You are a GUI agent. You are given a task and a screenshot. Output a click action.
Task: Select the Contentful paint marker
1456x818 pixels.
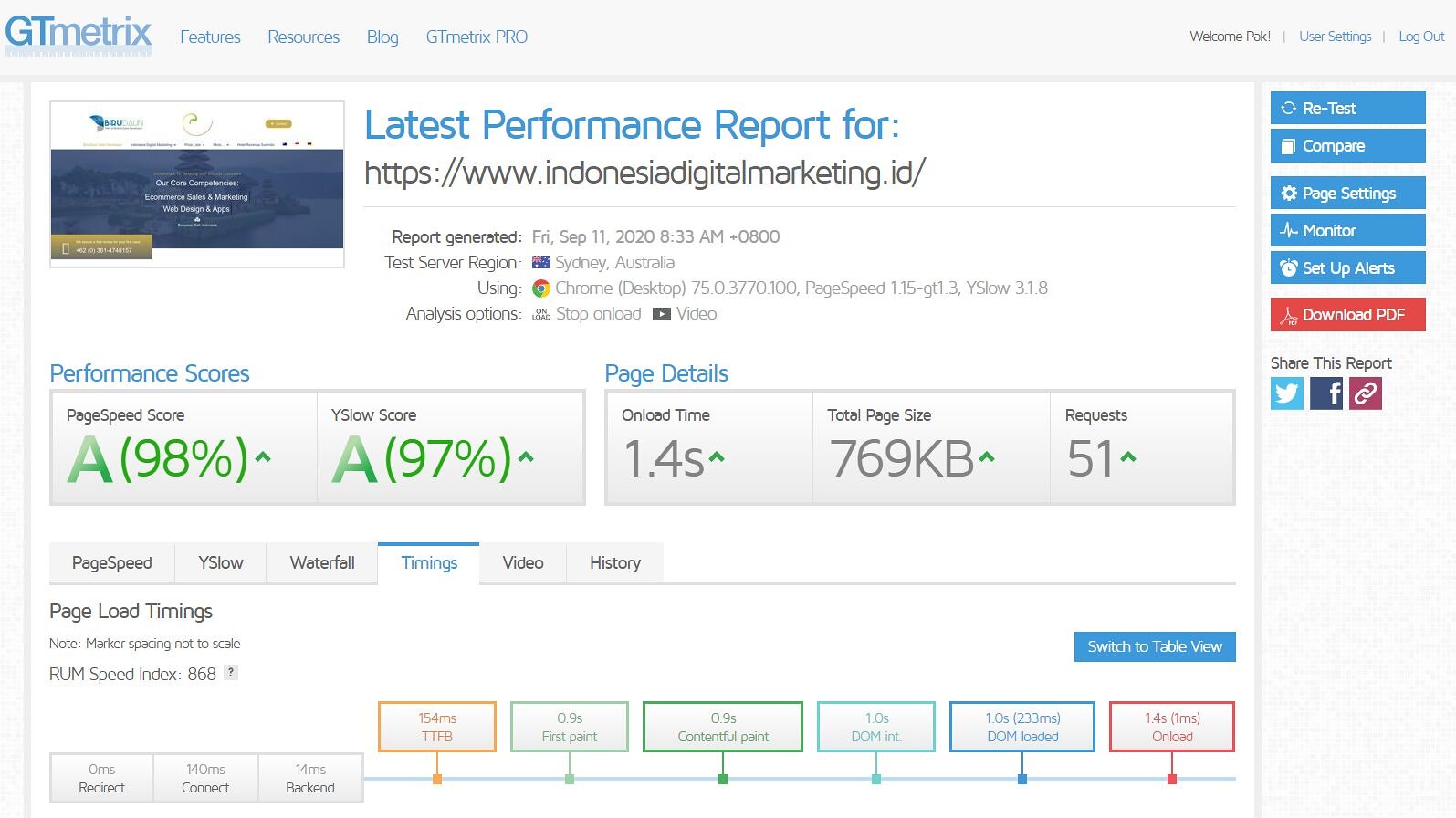coord(723,727)
